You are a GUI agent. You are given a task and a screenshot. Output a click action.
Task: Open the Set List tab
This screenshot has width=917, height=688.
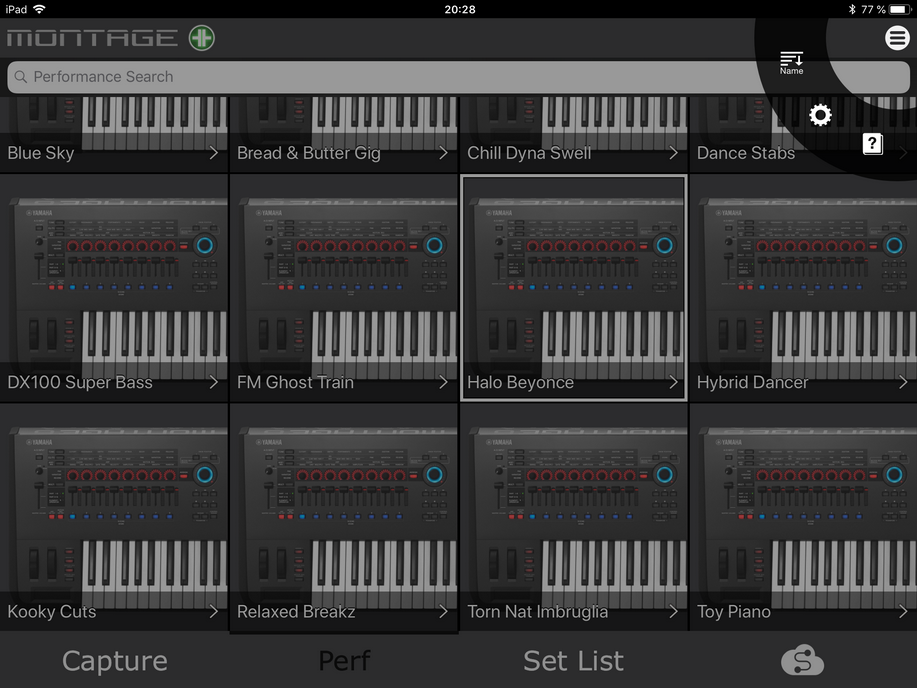[x=573, y=660]
